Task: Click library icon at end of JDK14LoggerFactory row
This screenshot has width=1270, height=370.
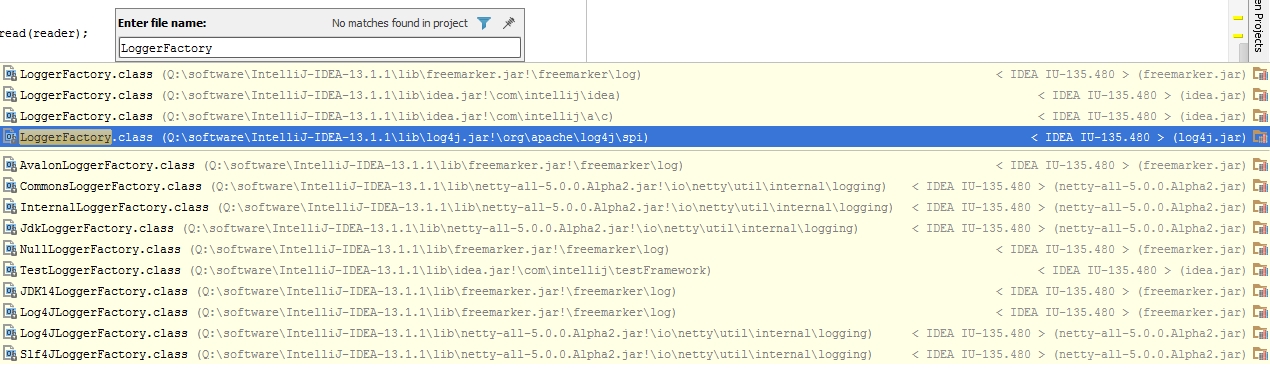Action: coord(1260,291)
